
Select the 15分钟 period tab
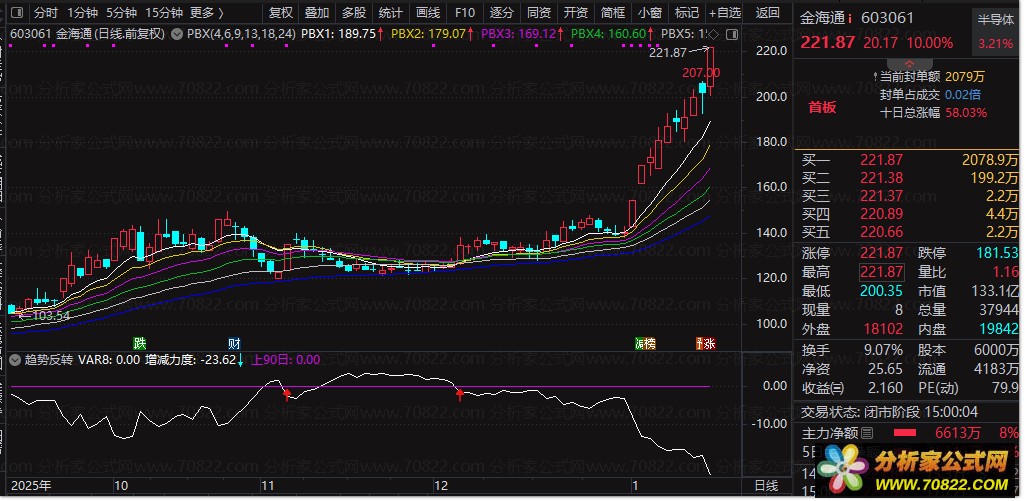[164, 13]
